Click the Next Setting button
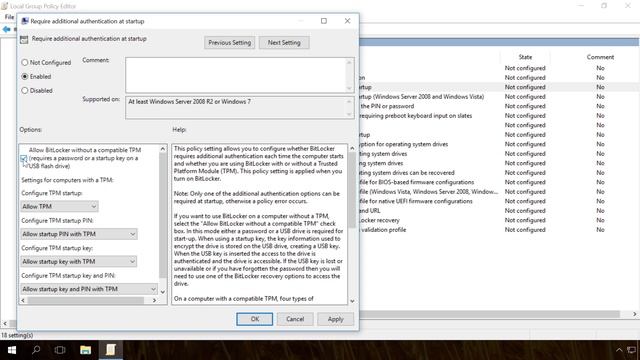Screen dimensions: 640x360 coord(284,42)
